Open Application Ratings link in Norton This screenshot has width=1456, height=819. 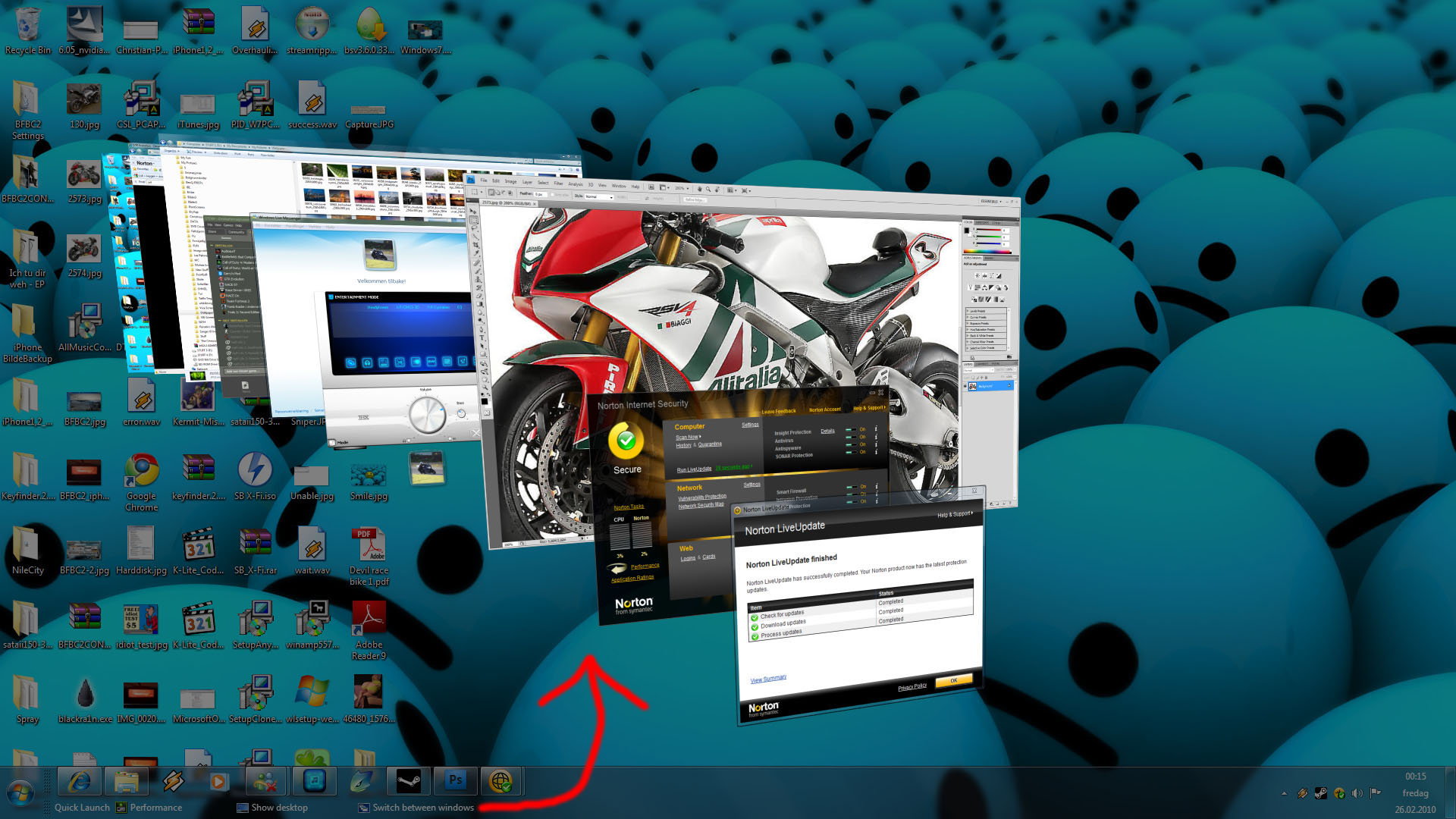click(x=632, y=579)
